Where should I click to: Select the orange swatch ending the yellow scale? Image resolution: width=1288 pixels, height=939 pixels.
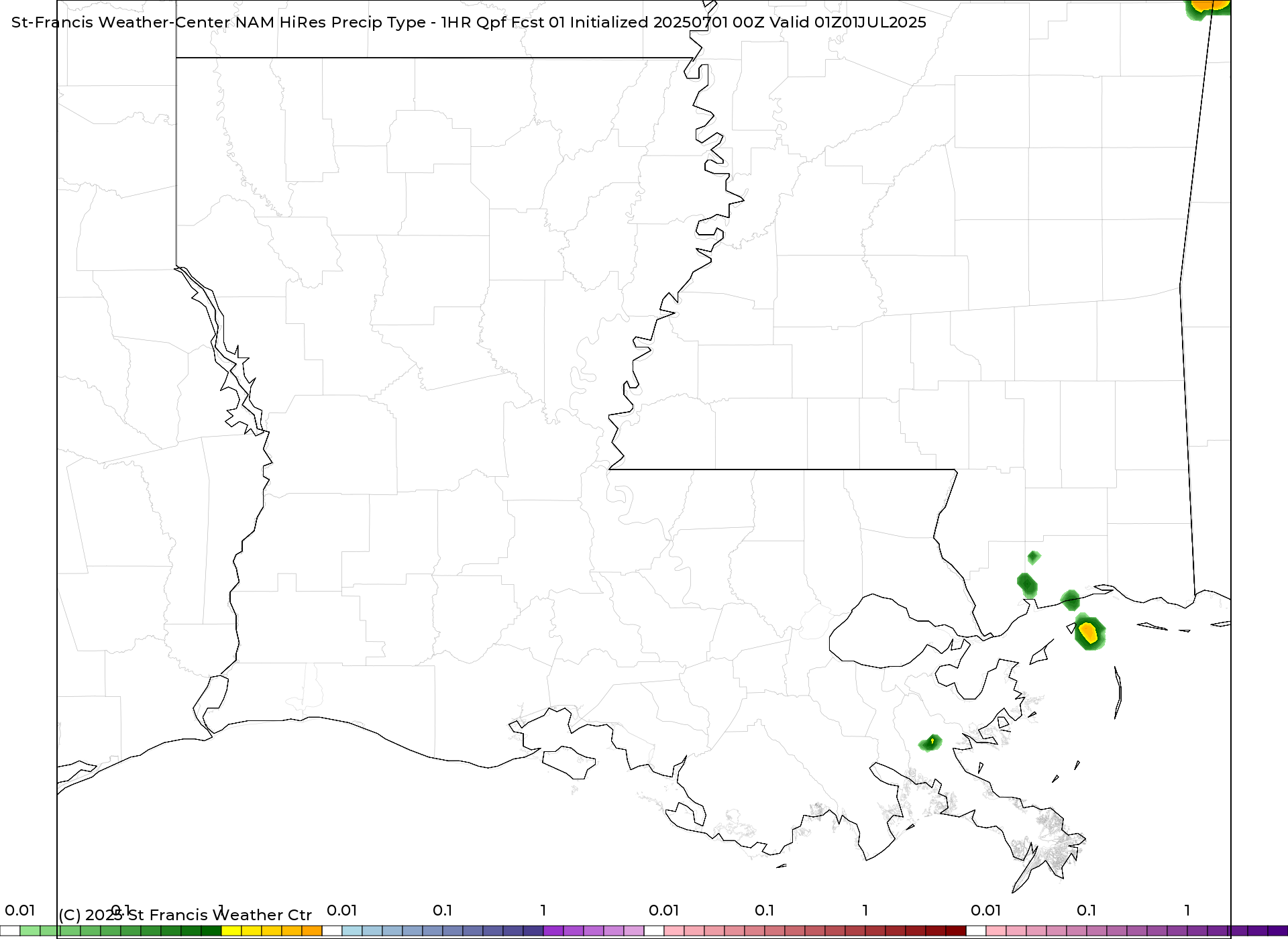(x=312, y=931)
